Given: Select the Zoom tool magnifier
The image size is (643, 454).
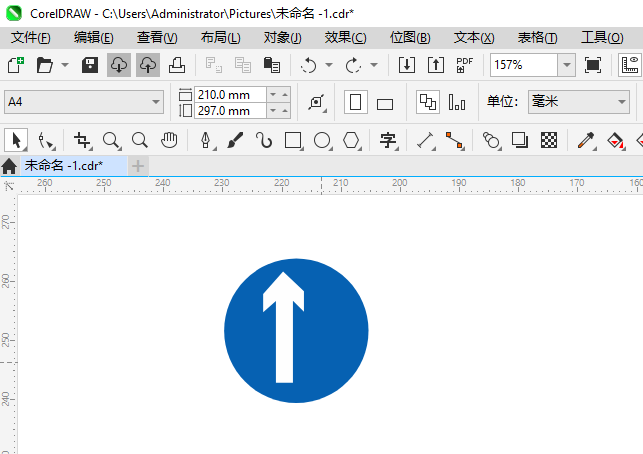Looking at the screenshot, I should (x=111, y=141).
